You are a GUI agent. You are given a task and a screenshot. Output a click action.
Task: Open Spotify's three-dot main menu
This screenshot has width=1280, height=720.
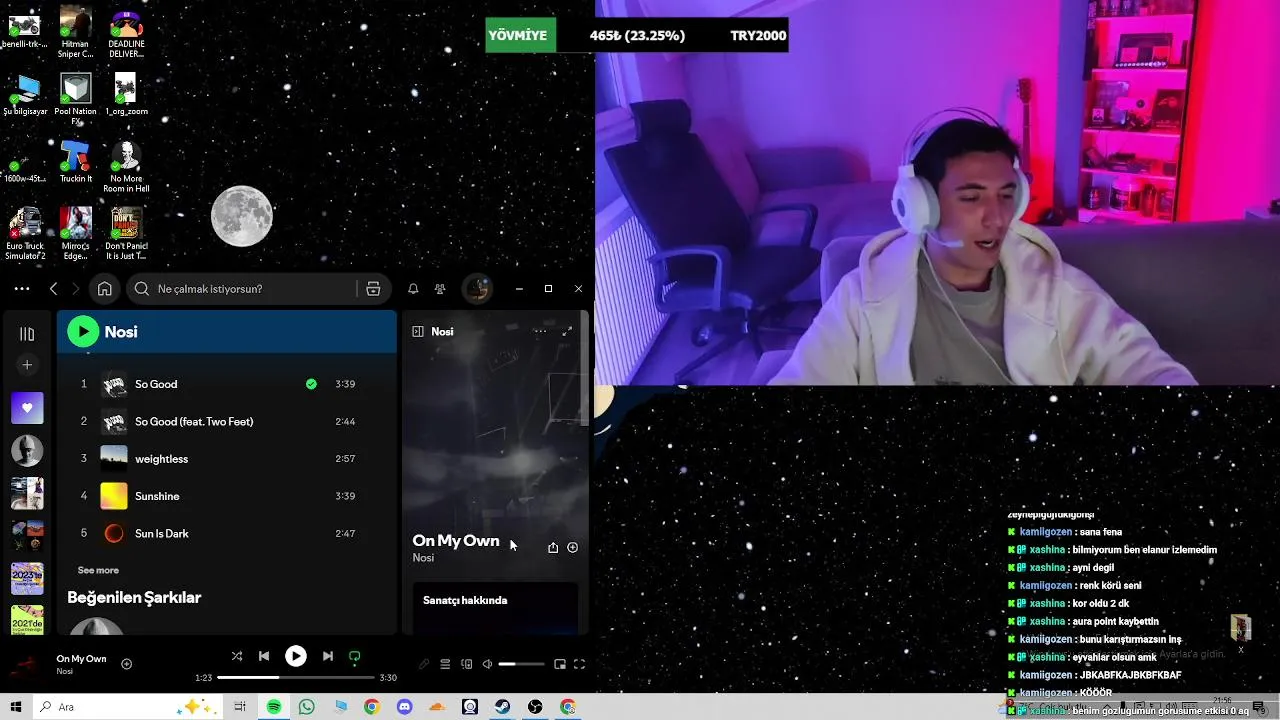point(21,289)
